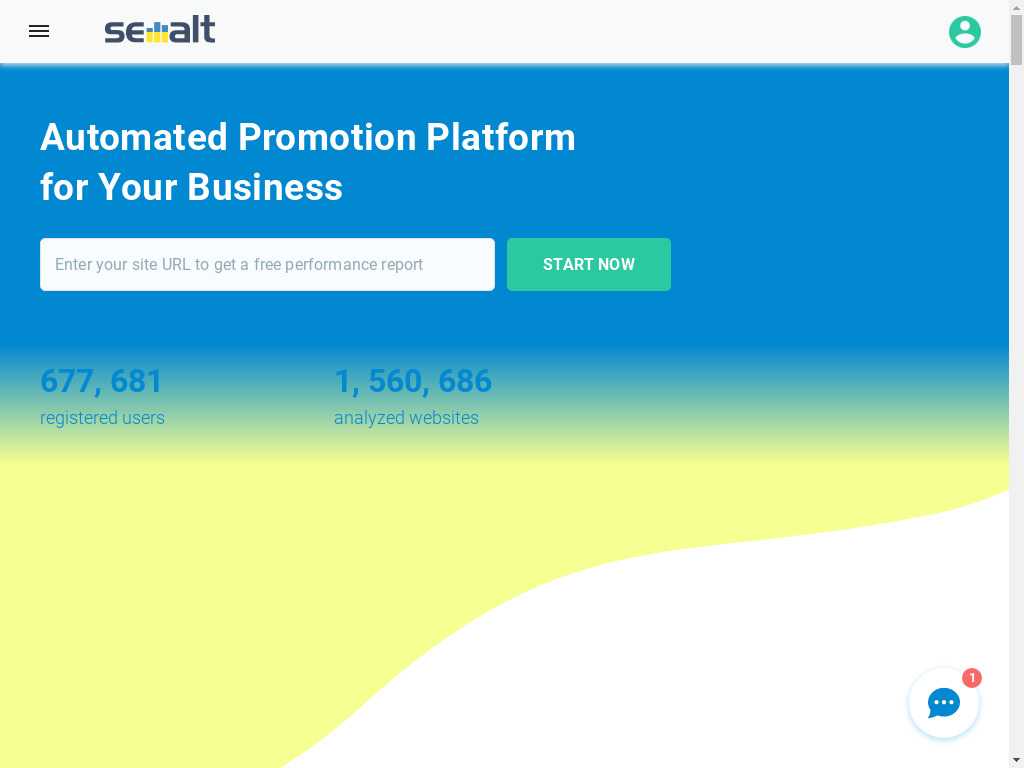The image size is (1024, 768).
Task: Click the 1, 560, 686 websites count
Action: [x=413, y=381]
